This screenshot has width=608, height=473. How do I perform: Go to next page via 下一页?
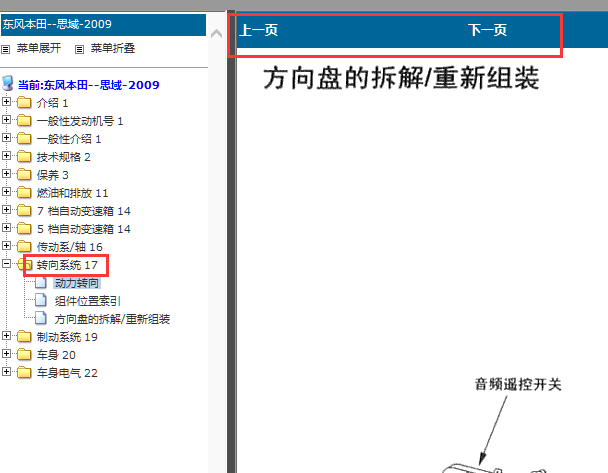pyautogui.click(x=487, y=30)
